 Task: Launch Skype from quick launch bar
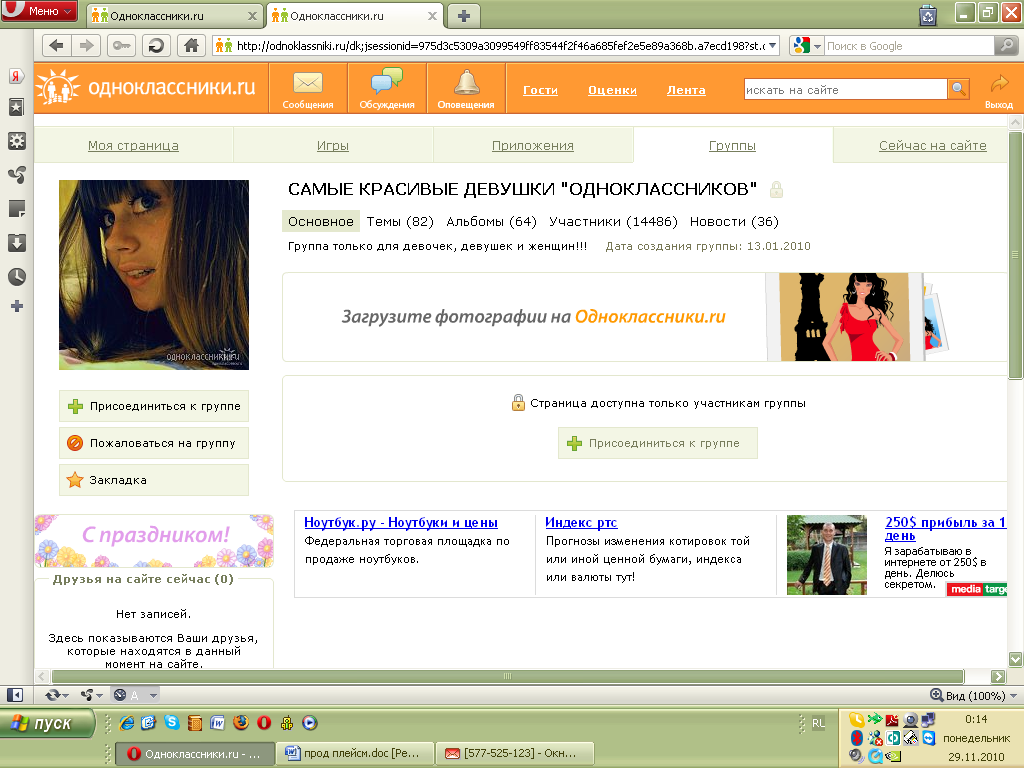(172, 722)
